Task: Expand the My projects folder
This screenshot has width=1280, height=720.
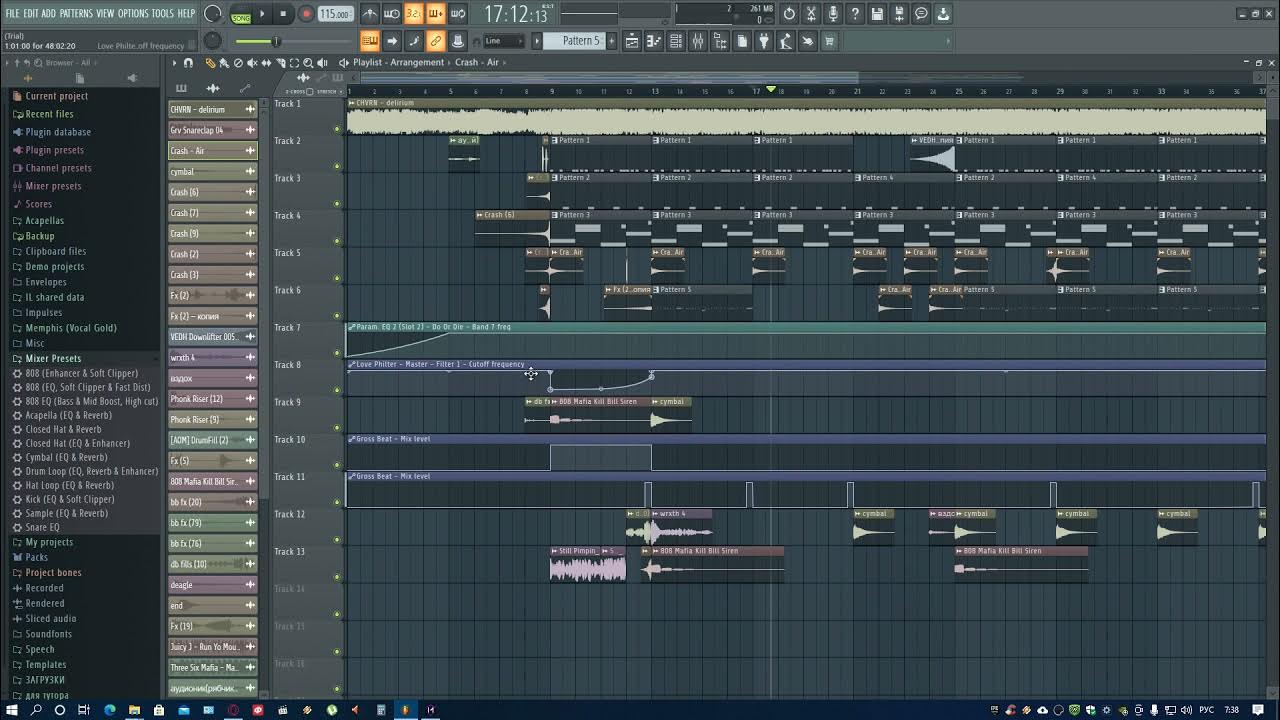Action: 48,542
